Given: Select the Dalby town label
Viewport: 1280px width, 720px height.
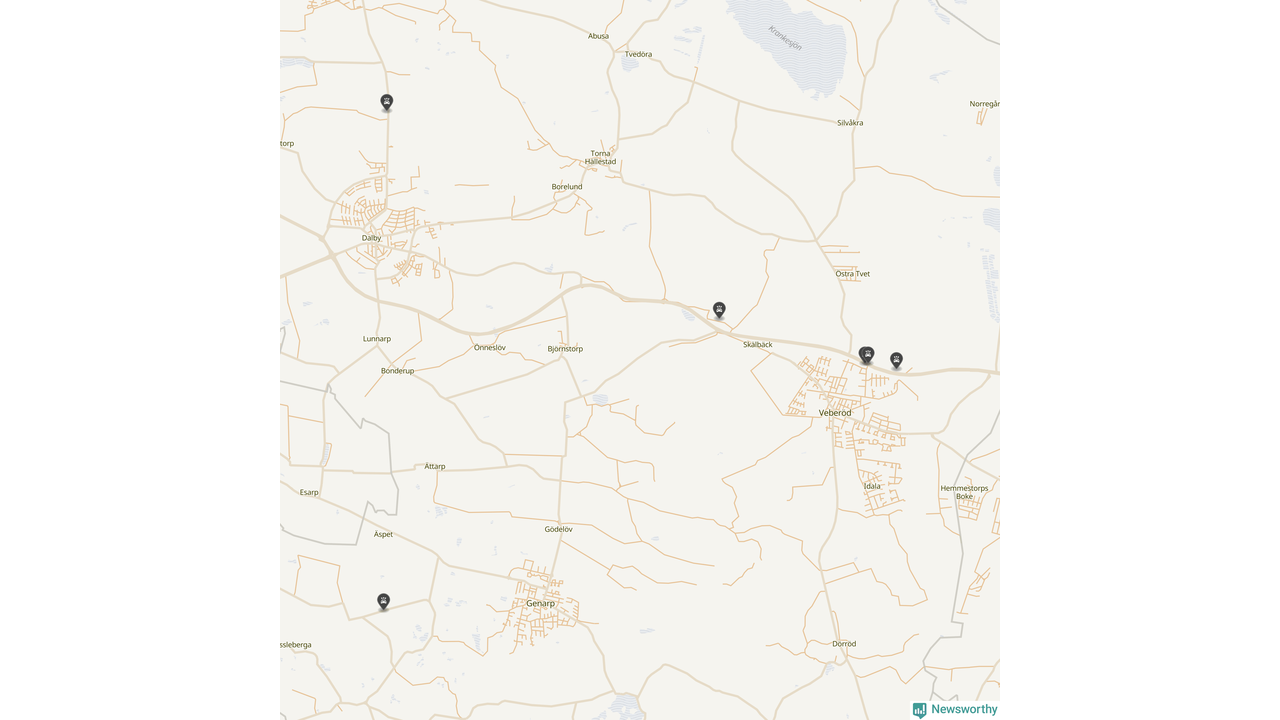Looking at the screenshot, I should point(372,238).
